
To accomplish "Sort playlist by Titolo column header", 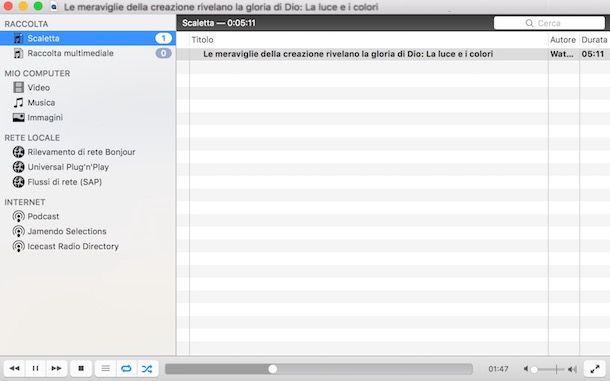I will click(369, 40).
